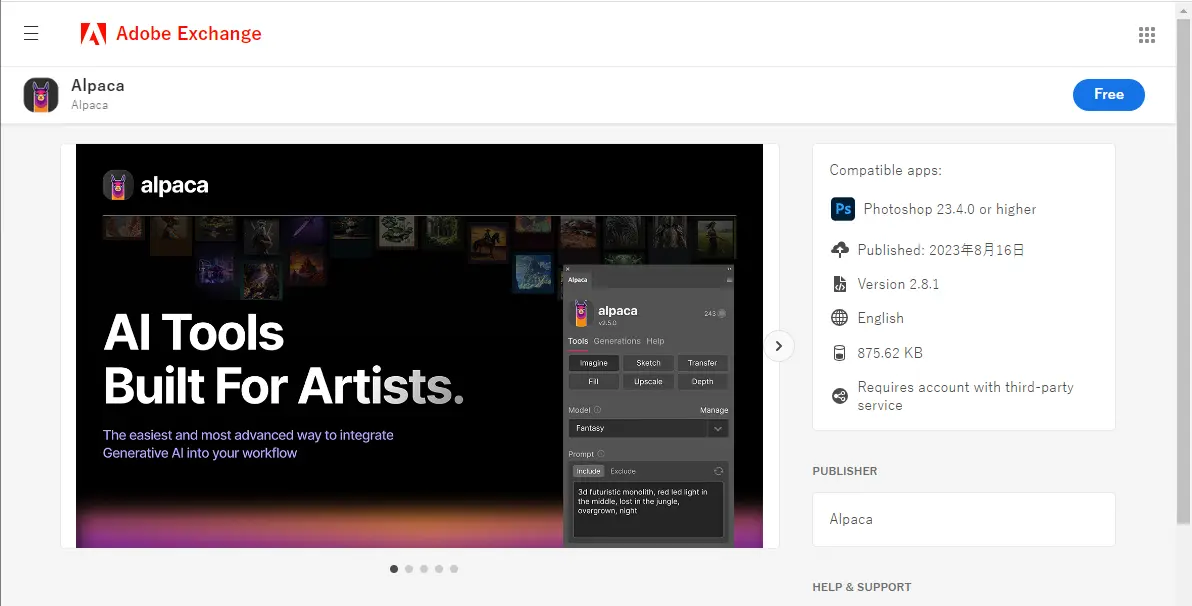Click the Alpaca subtitle under the title
This screenshot has height=606, width=1192.
(90, 105)
